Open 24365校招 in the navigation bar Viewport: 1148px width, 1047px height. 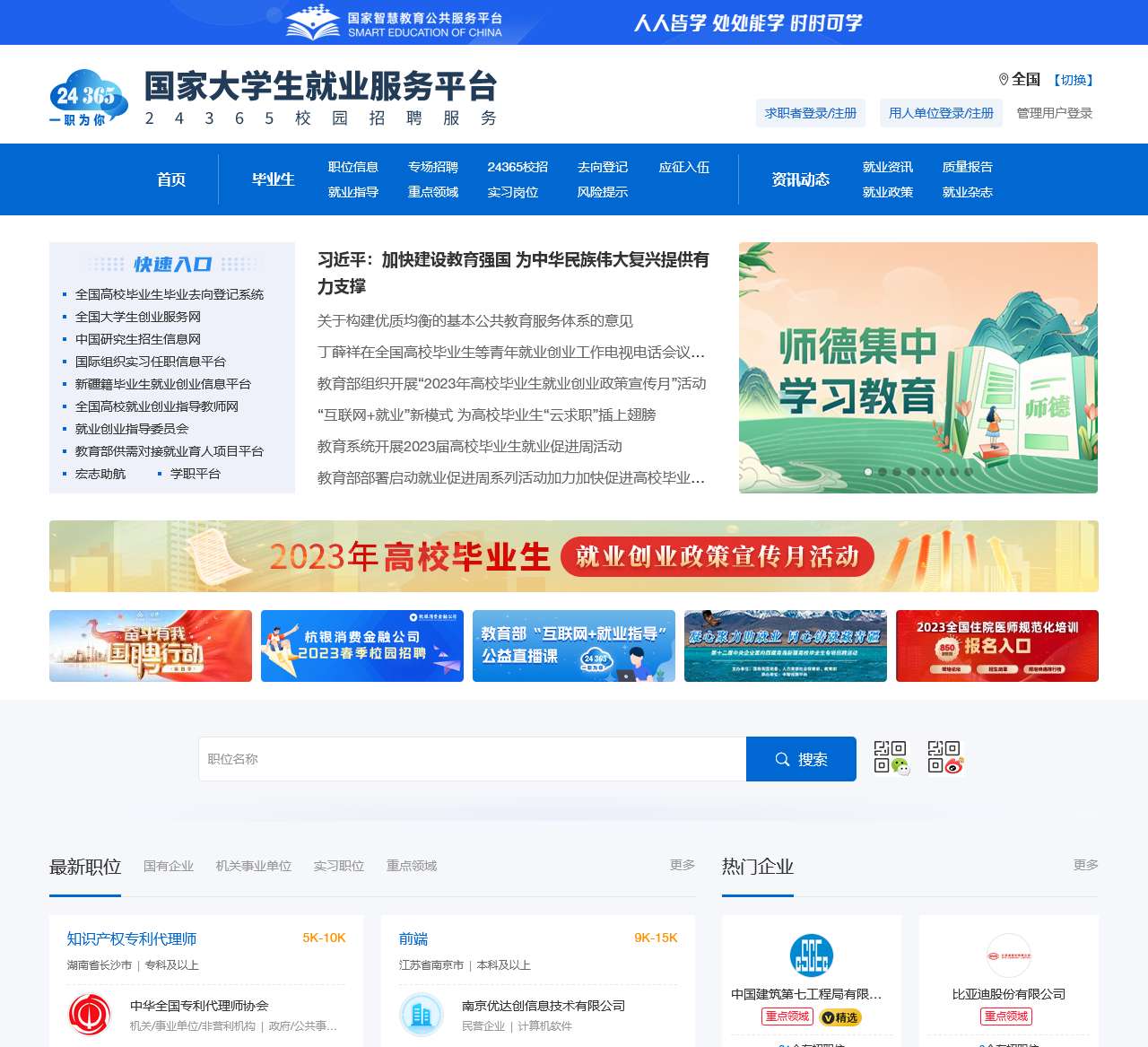click(x=517, y=167)
